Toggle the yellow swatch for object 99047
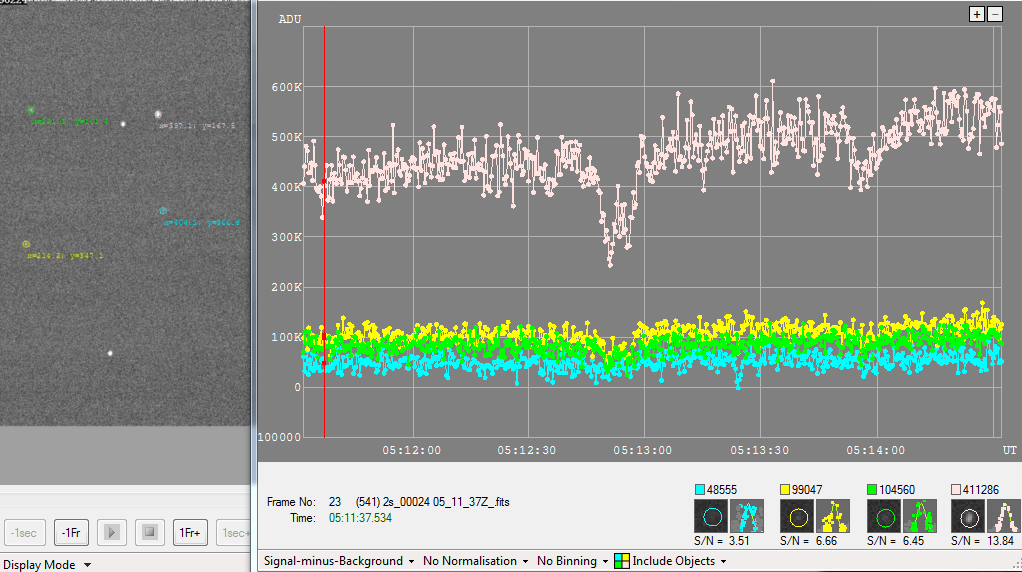This screenshot has width=1022, height=572. [x=786, y=490]
